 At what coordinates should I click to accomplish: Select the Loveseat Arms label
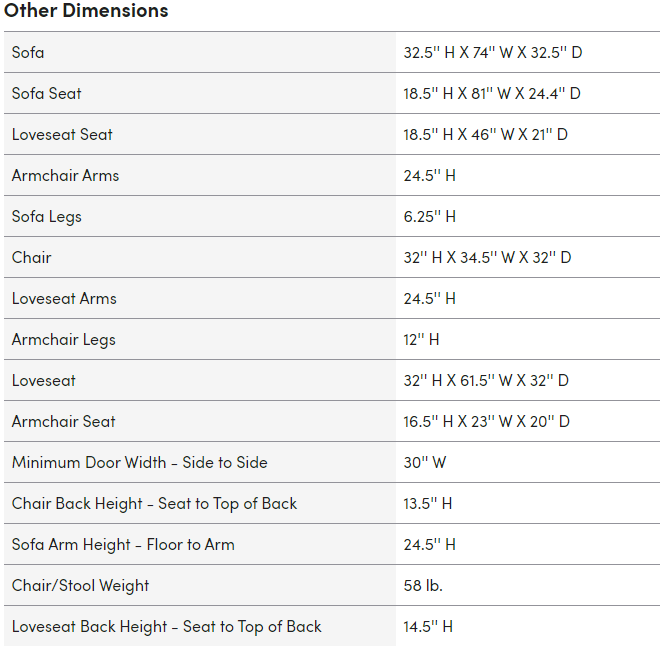point(64,299)
